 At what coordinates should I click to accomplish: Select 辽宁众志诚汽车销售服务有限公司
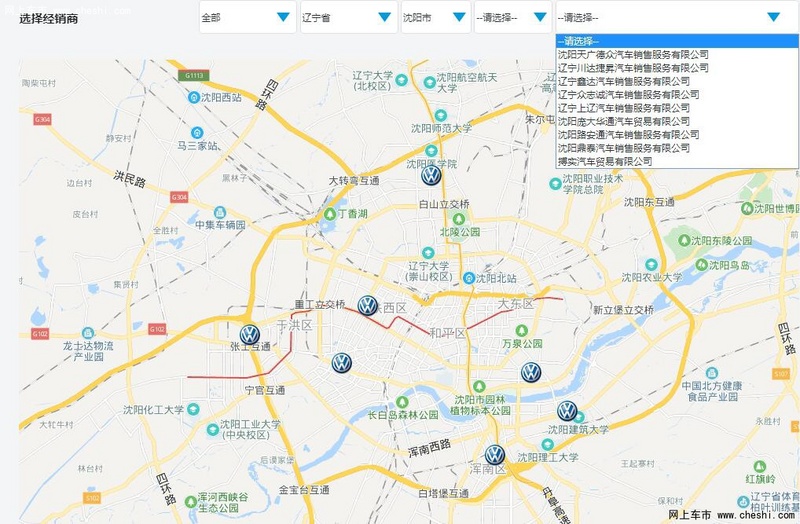tap(677, 94)
